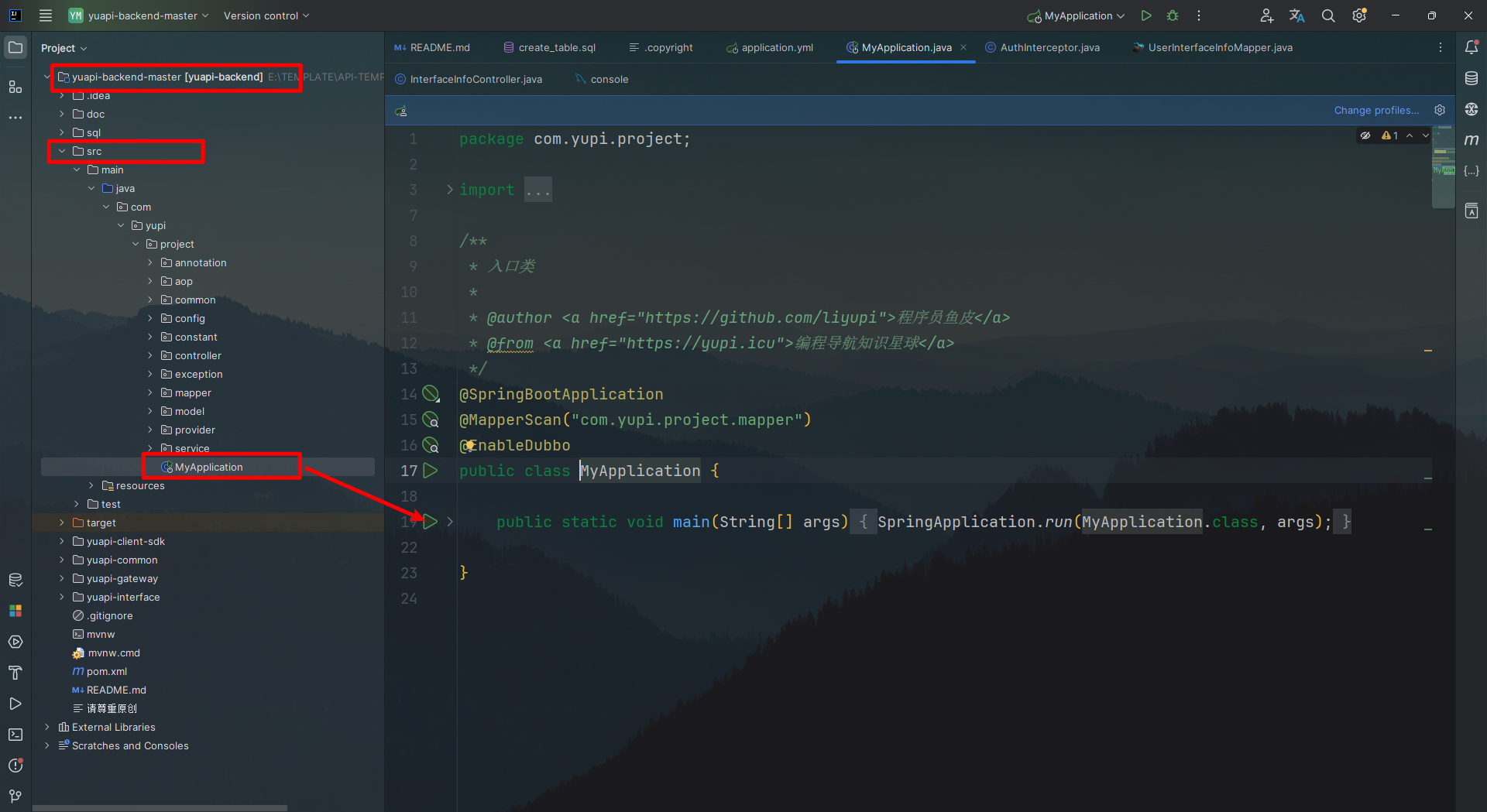The height and width of the screenshot is (812, 1487).
Task: Open the Project tool window icon
Action: (x=15, y=47)
